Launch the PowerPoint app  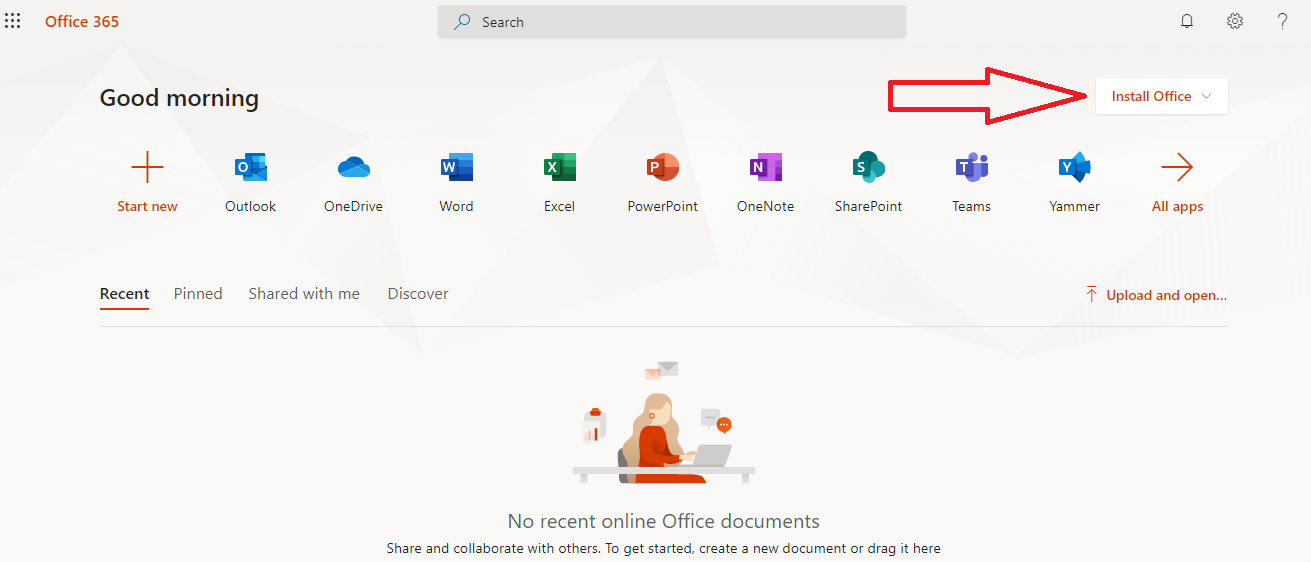(663, 167)
